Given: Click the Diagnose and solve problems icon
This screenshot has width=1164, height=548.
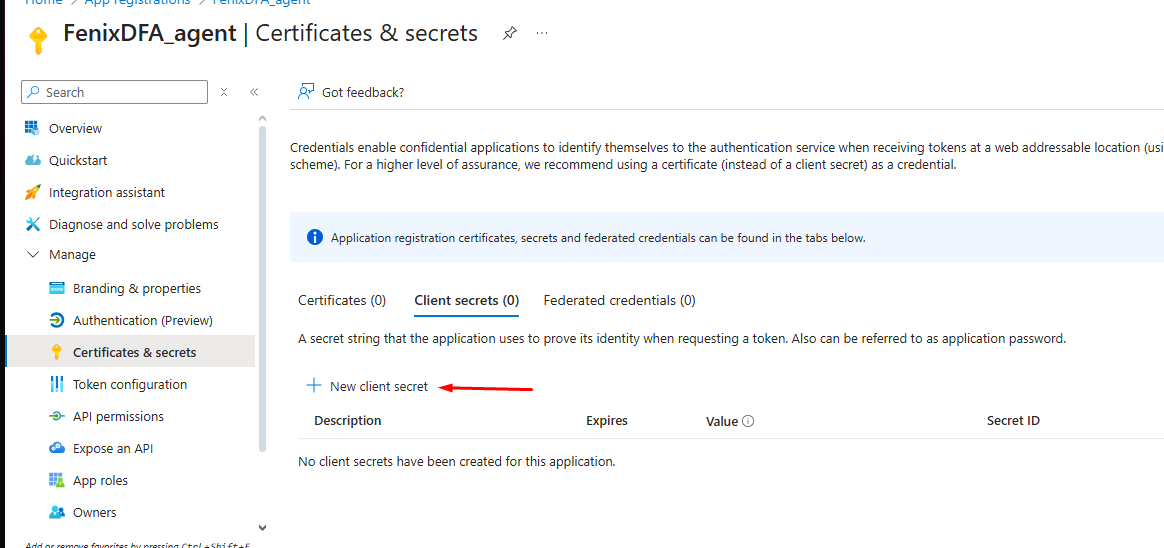Looking at the screenshot, I should [x=32, y=224].
